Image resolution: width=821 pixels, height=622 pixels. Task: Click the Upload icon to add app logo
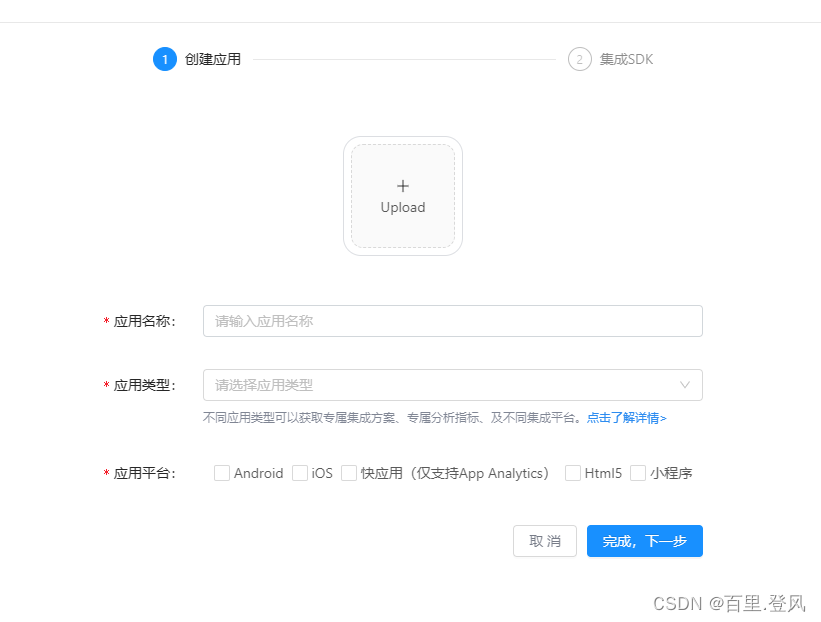402,196
